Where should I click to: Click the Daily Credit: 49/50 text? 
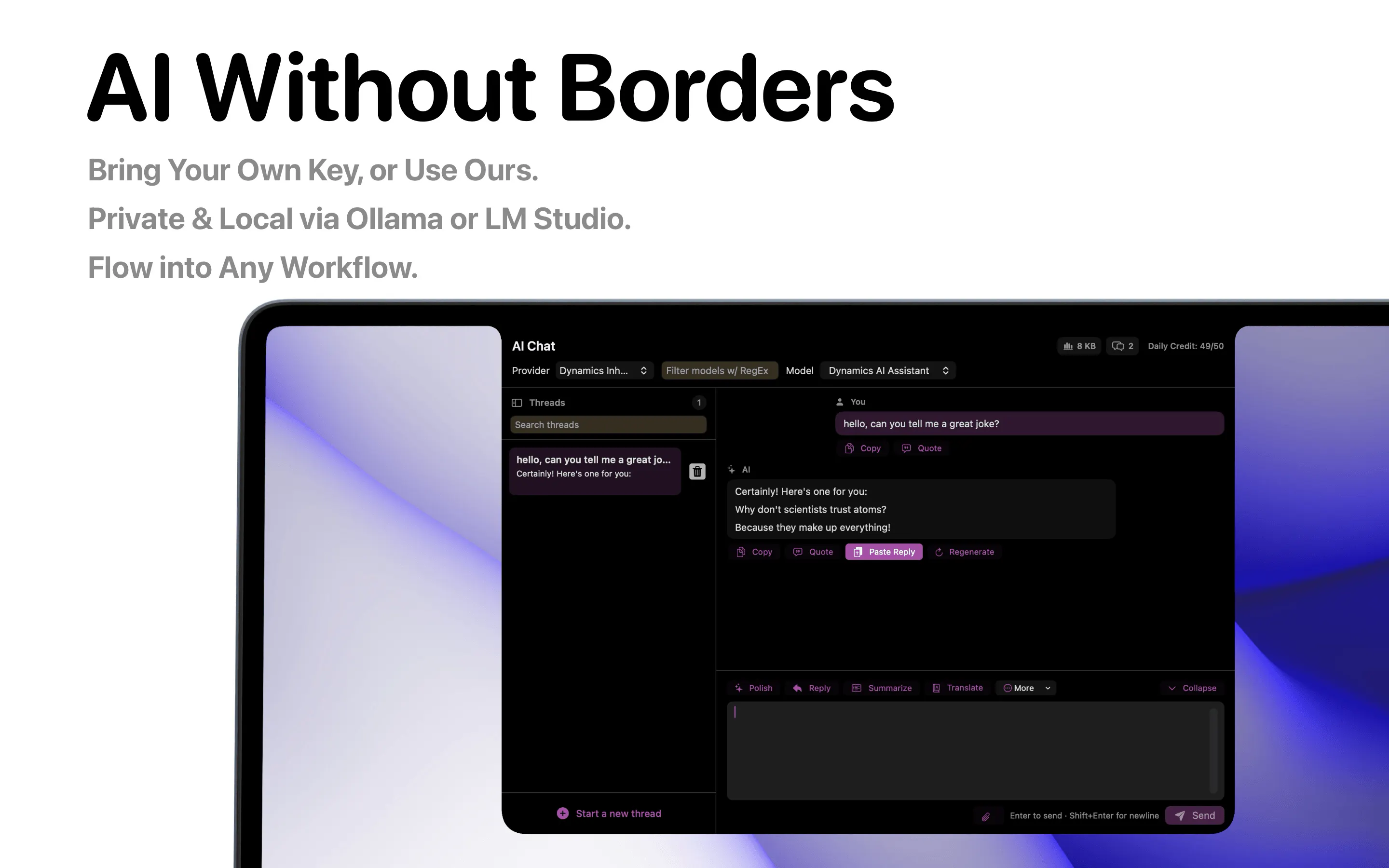pos(1186,346)
